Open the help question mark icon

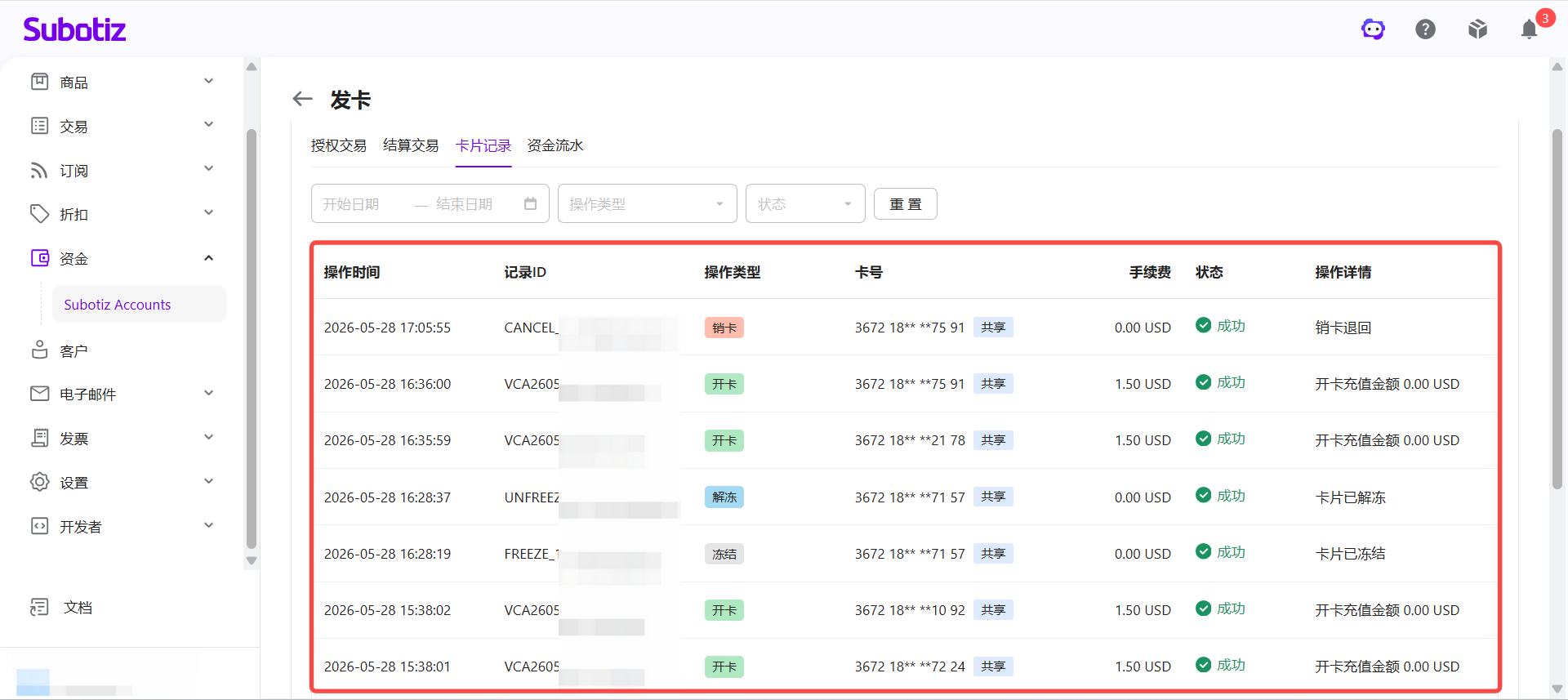pos(1425,29)
